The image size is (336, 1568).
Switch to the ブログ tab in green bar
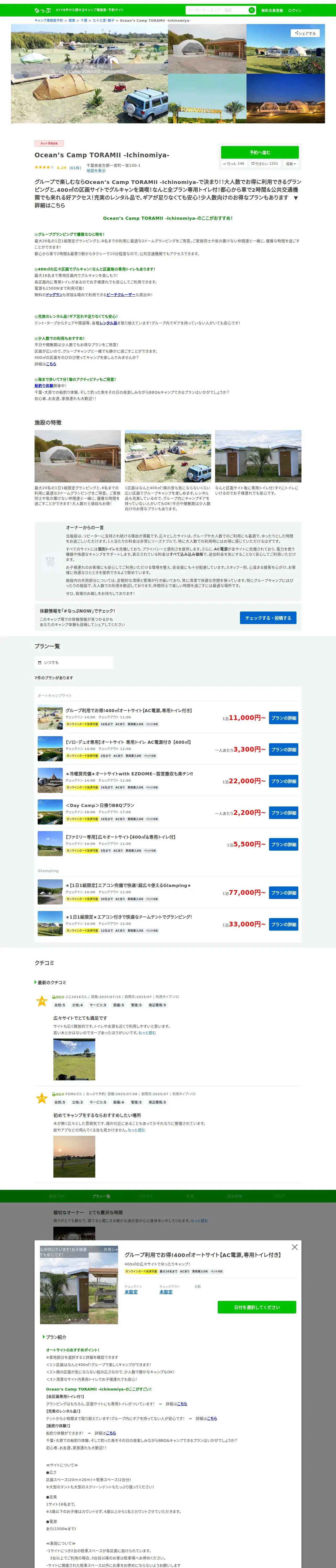(x=279, y=1197)
